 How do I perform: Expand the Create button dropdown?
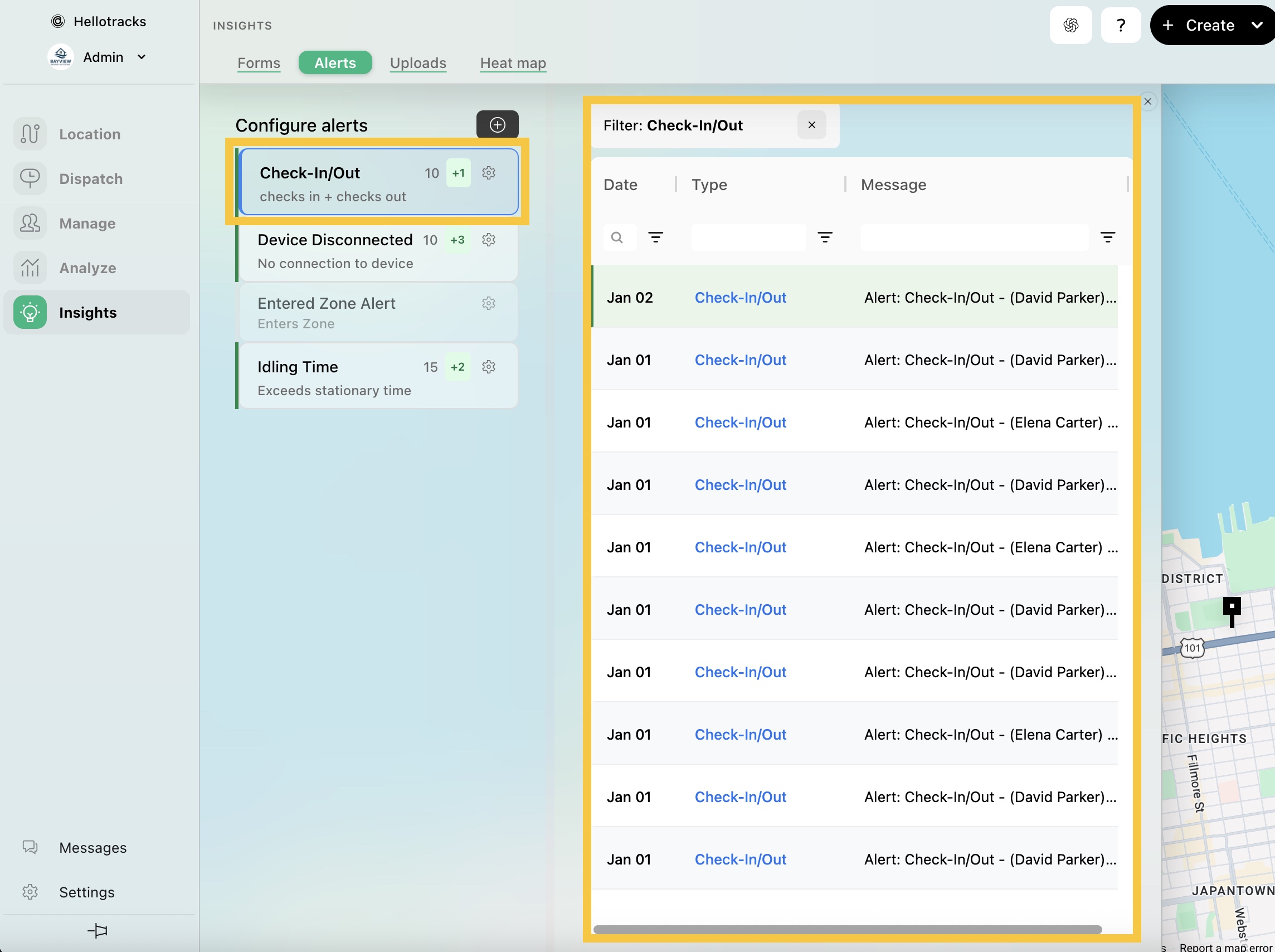coord(1257,25)
